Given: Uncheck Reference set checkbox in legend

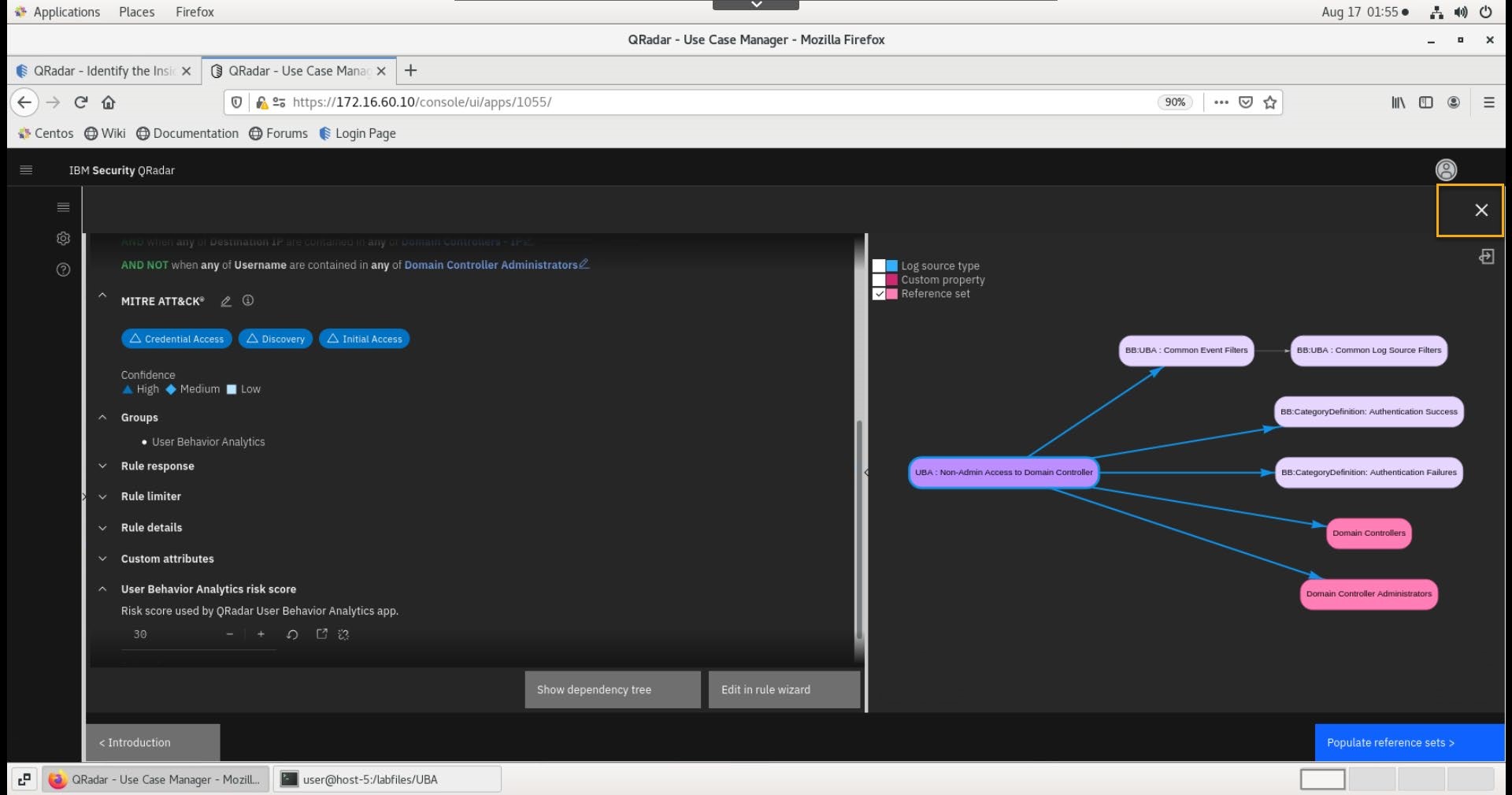Looking at the screenshot, I should [x=879, y=294].
